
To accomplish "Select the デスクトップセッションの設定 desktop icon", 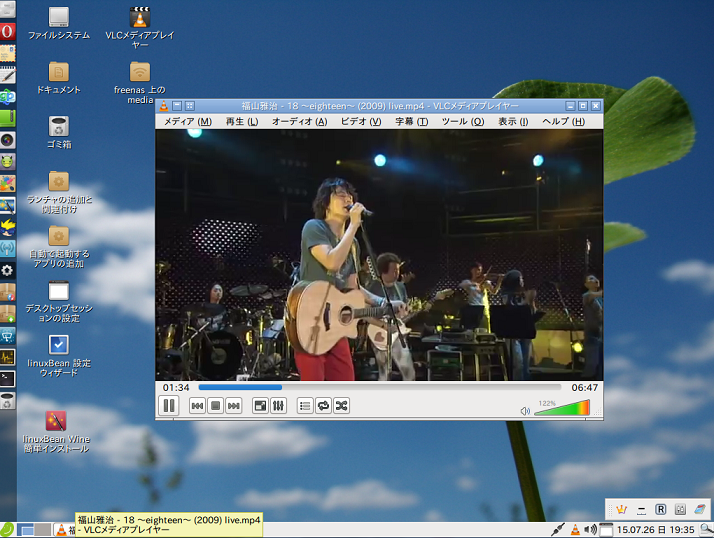I will pyautogui.click(x=59, y=301).
